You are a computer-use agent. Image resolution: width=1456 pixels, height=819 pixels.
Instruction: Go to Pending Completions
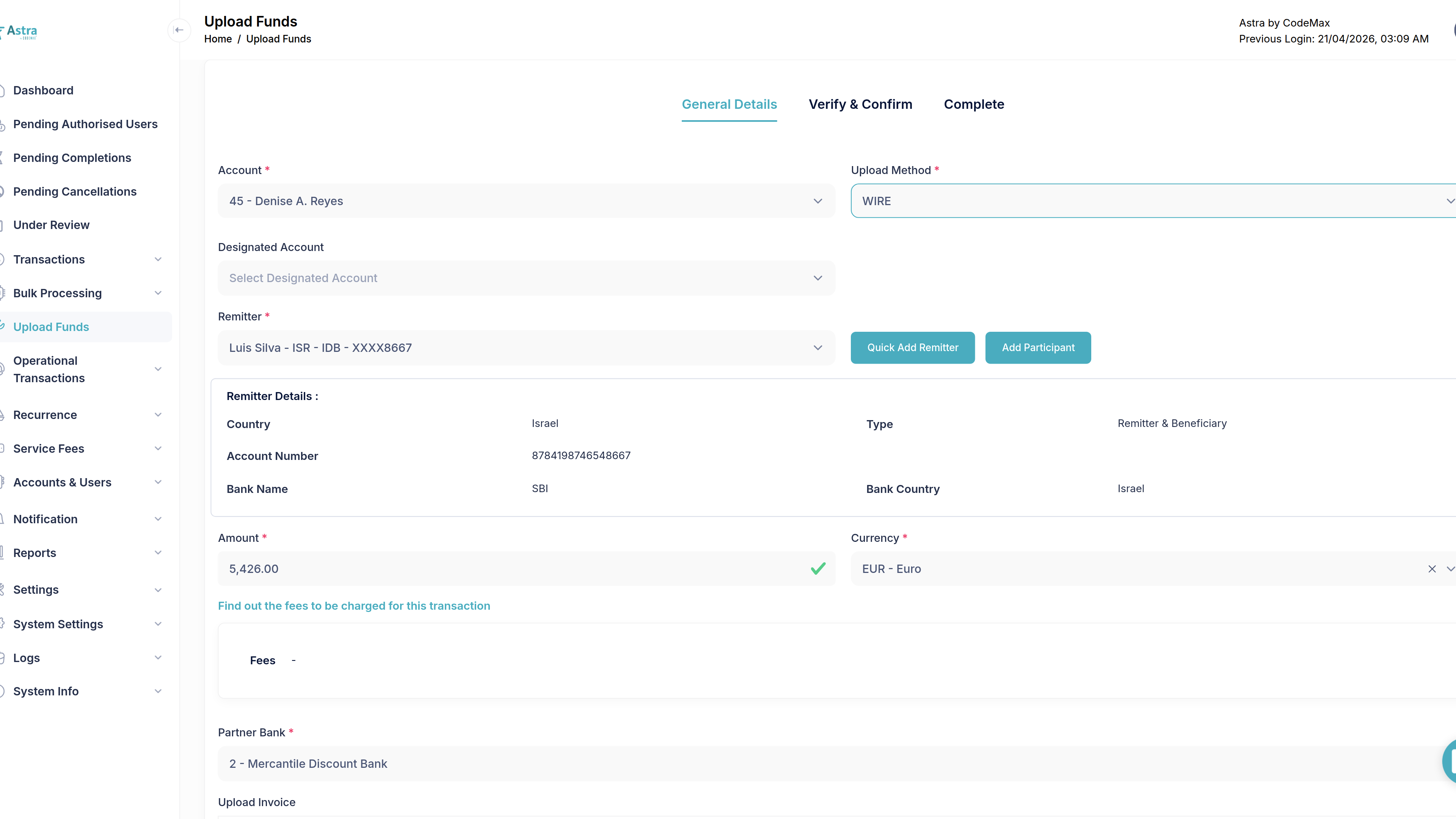72,158
